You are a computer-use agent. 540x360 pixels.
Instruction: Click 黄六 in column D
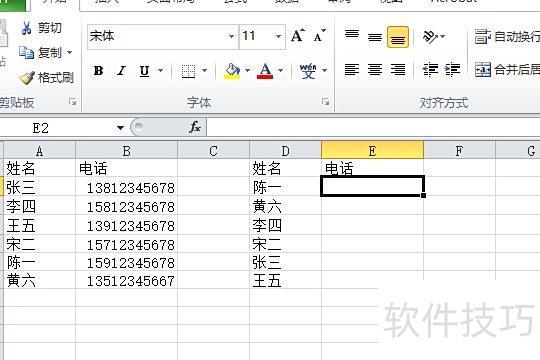click(267, 207)
